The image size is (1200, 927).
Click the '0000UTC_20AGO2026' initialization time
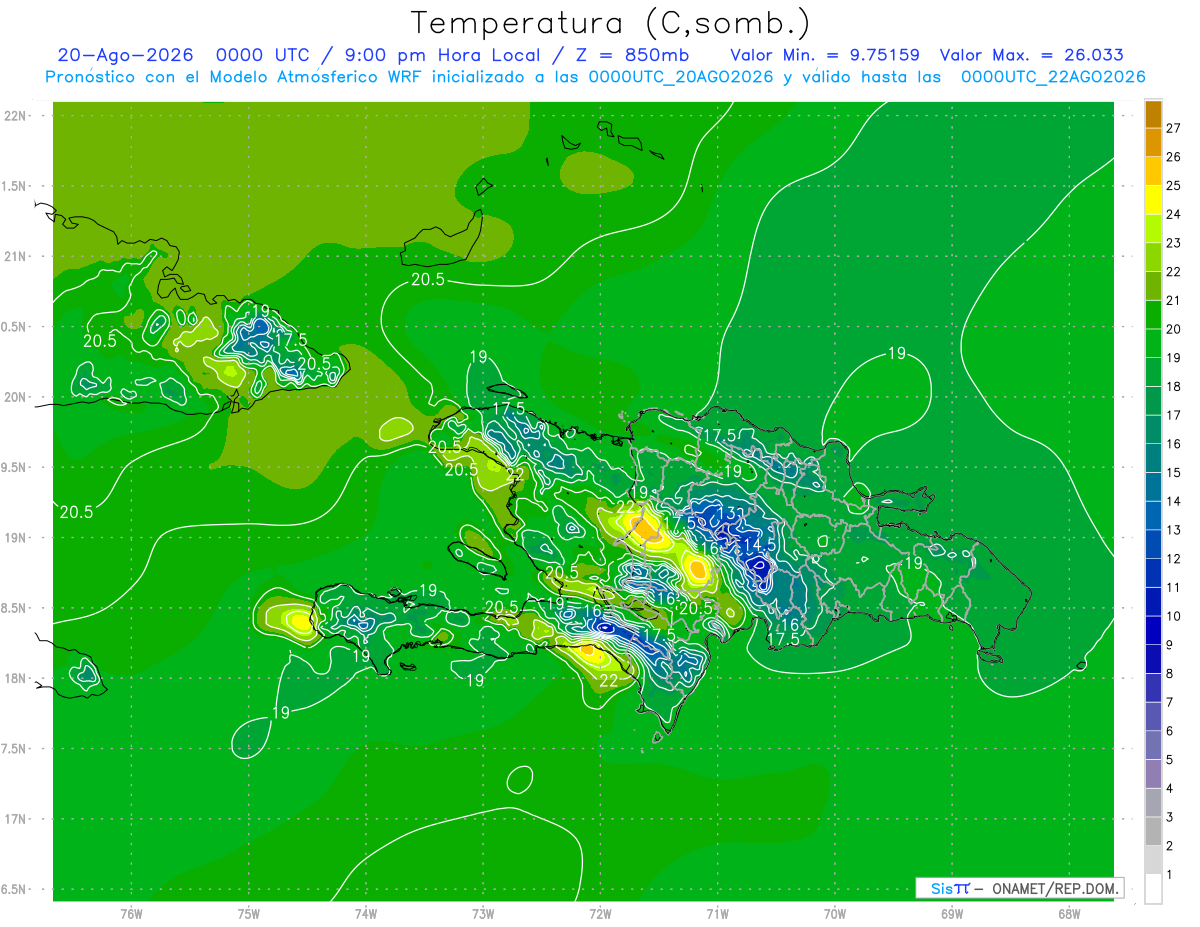tap(680, 77)
